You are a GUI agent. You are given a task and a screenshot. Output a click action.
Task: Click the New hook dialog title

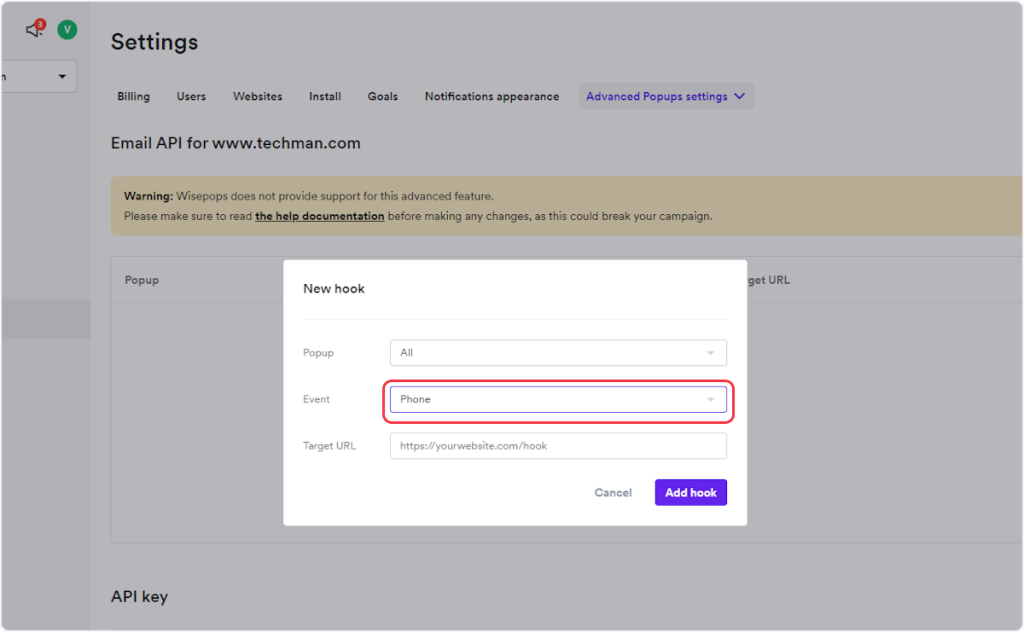pyautogui.click(x=334, y=289)
